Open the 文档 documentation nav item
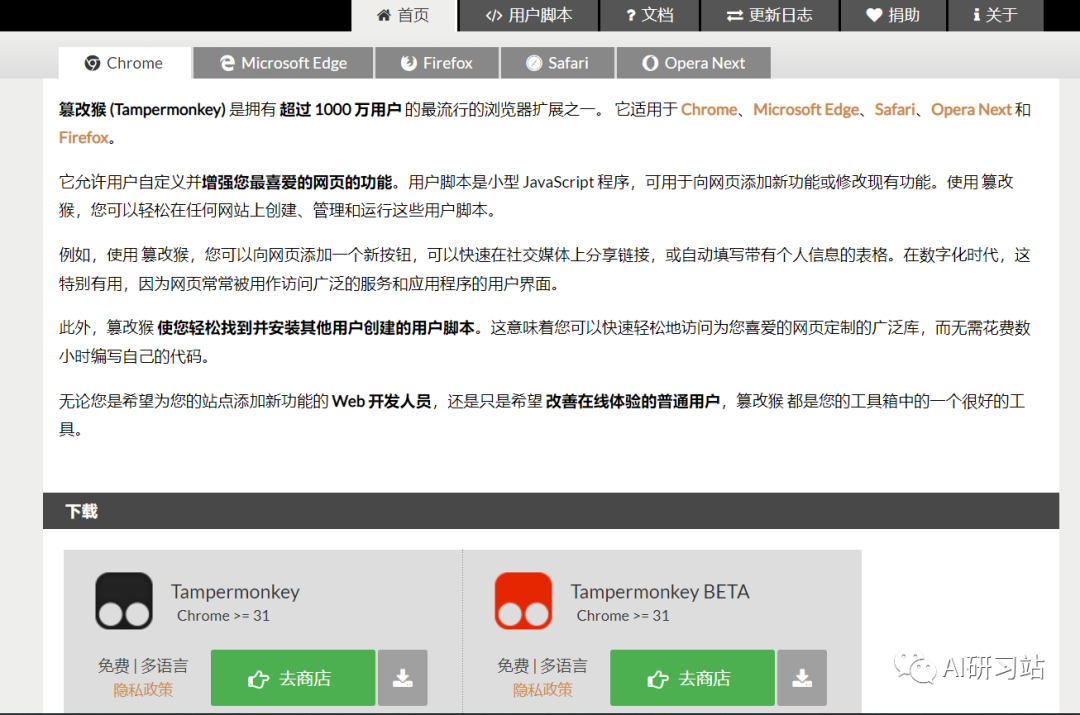This screenshot has width=1080, height=715. [x=650, y=15]
